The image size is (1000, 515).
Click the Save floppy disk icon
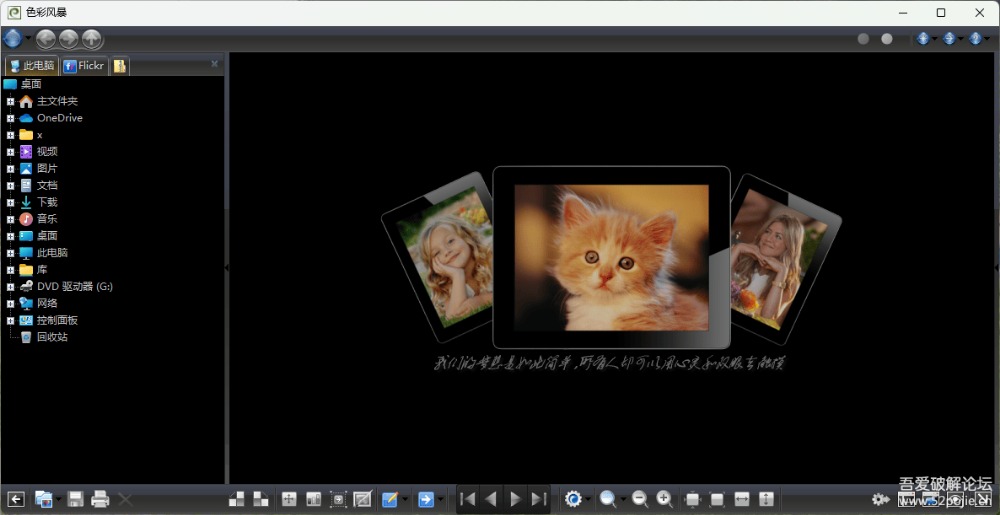click(75, 499)
